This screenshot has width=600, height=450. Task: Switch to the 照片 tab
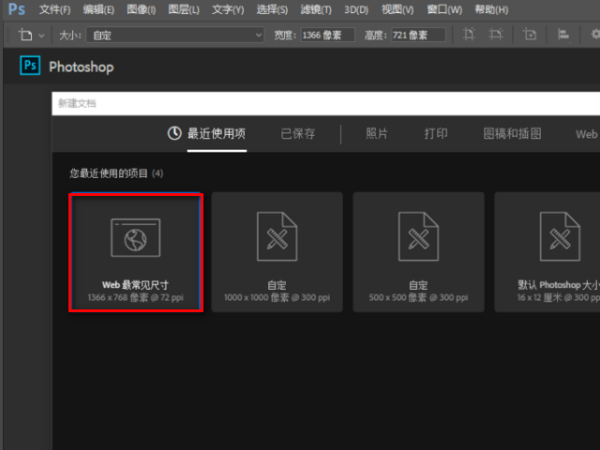[377, 134]
